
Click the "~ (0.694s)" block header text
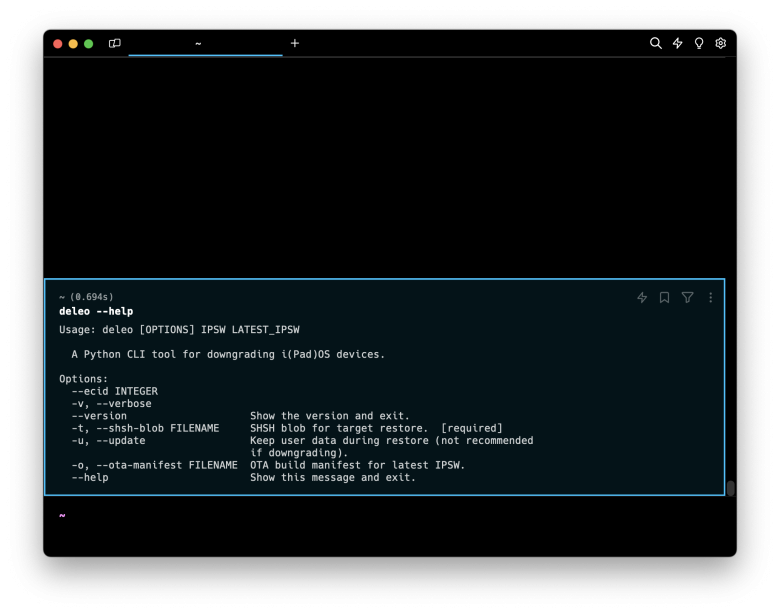click(86, 297)
